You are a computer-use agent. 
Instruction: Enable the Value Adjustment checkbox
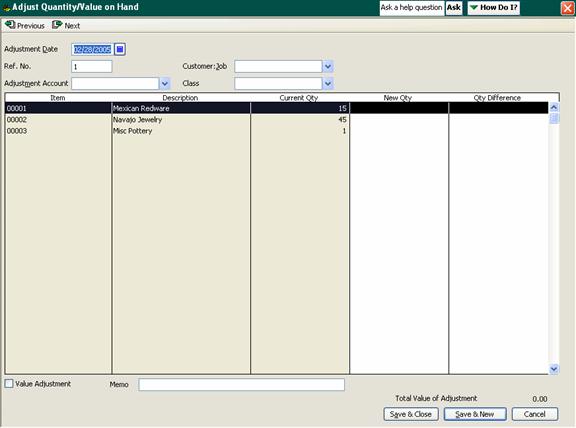coord(9,384)
